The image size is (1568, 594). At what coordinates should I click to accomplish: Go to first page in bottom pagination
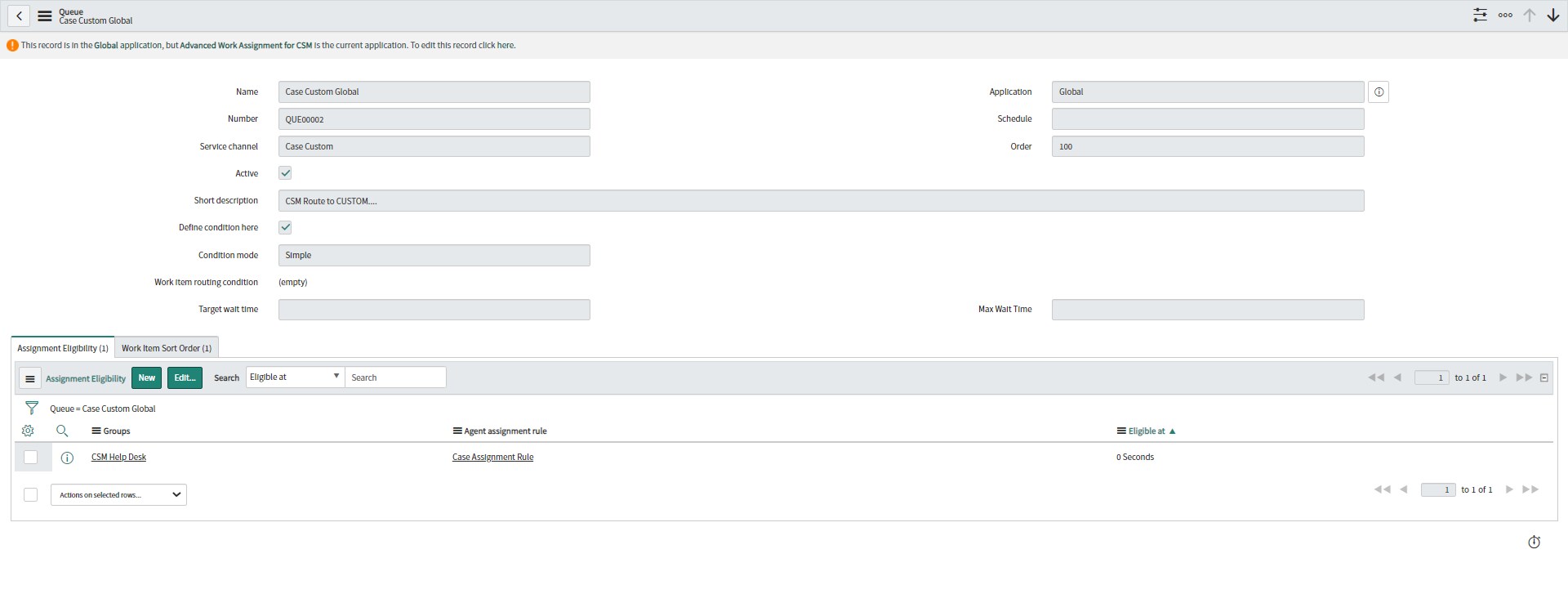coord(1383,489)
